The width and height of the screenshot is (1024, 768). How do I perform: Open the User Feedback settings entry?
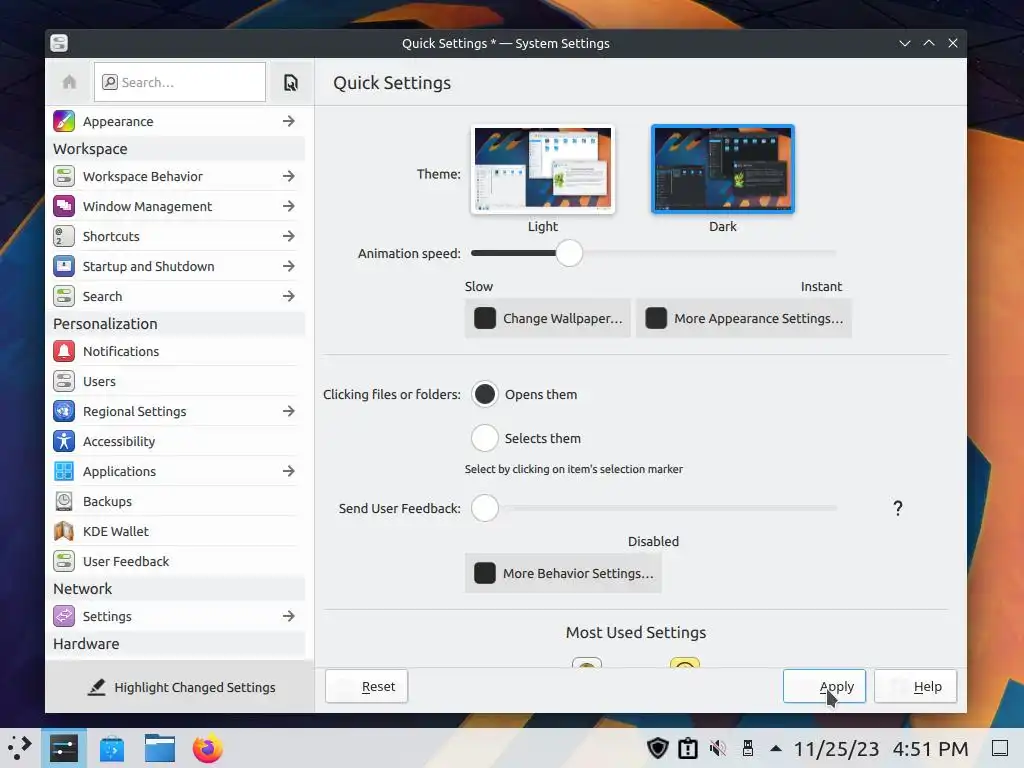click(x=174, y=562)
